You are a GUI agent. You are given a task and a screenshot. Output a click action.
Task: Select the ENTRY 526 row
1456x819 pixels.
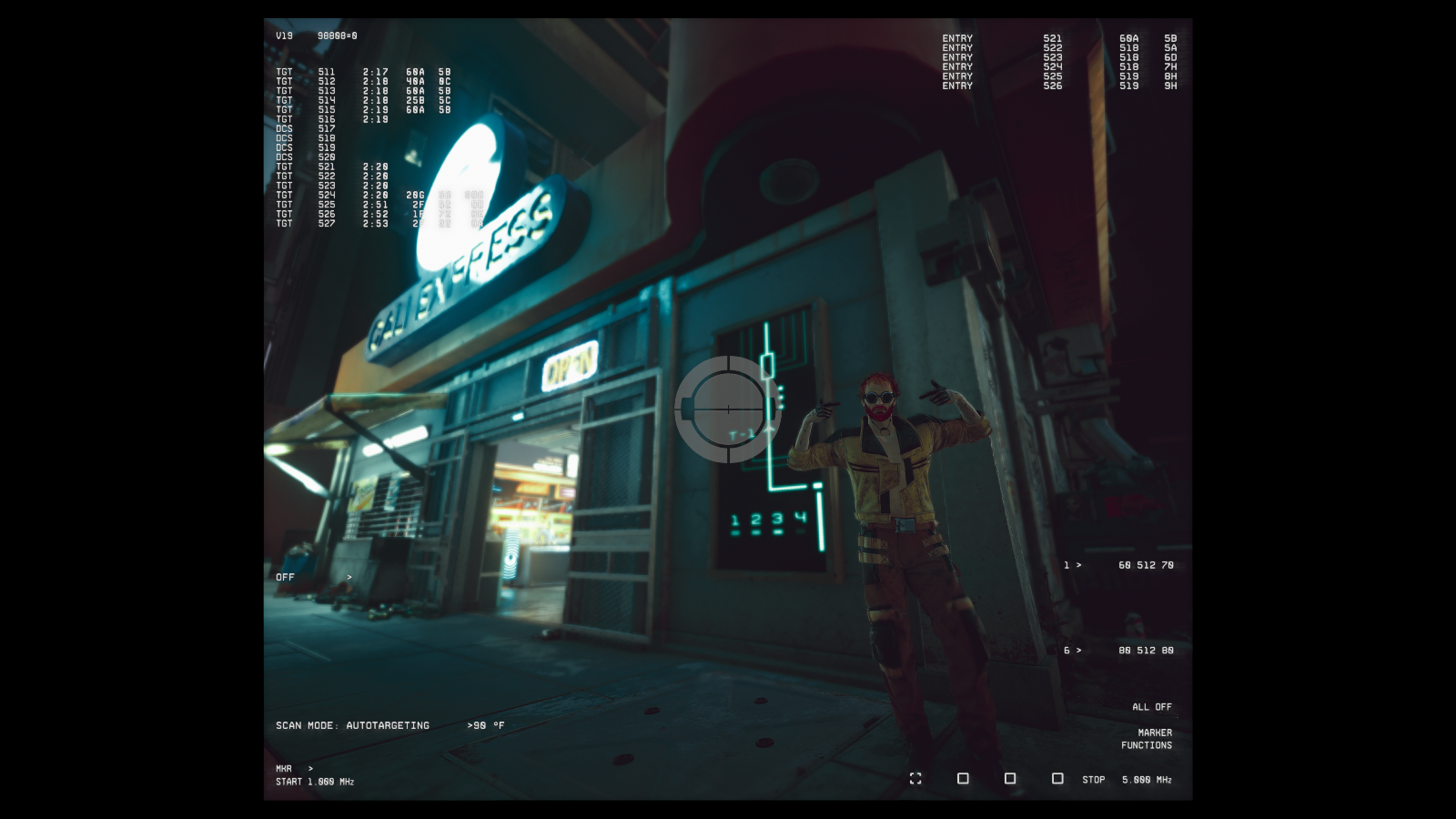point(1059,86)
